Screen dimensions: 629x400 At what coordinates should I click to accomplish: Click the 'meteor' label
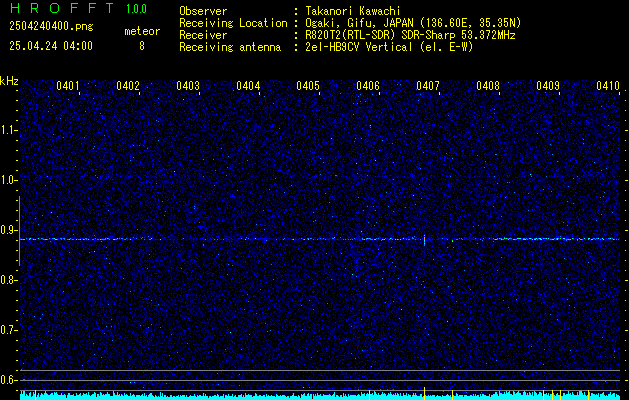[x=142, y=31]
